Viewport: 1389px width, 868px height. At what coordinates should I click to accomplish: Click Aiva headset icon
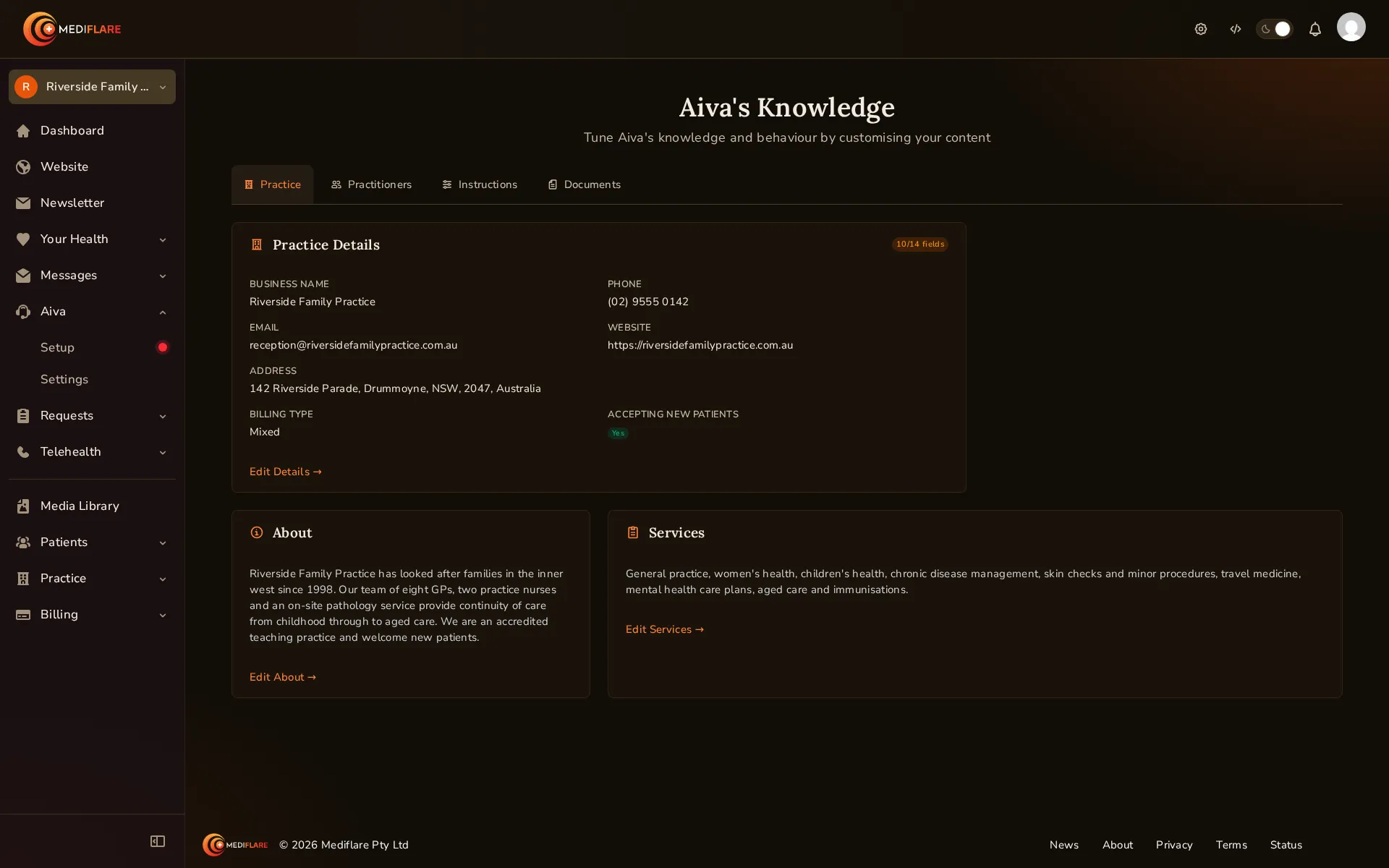coord(23,312)
